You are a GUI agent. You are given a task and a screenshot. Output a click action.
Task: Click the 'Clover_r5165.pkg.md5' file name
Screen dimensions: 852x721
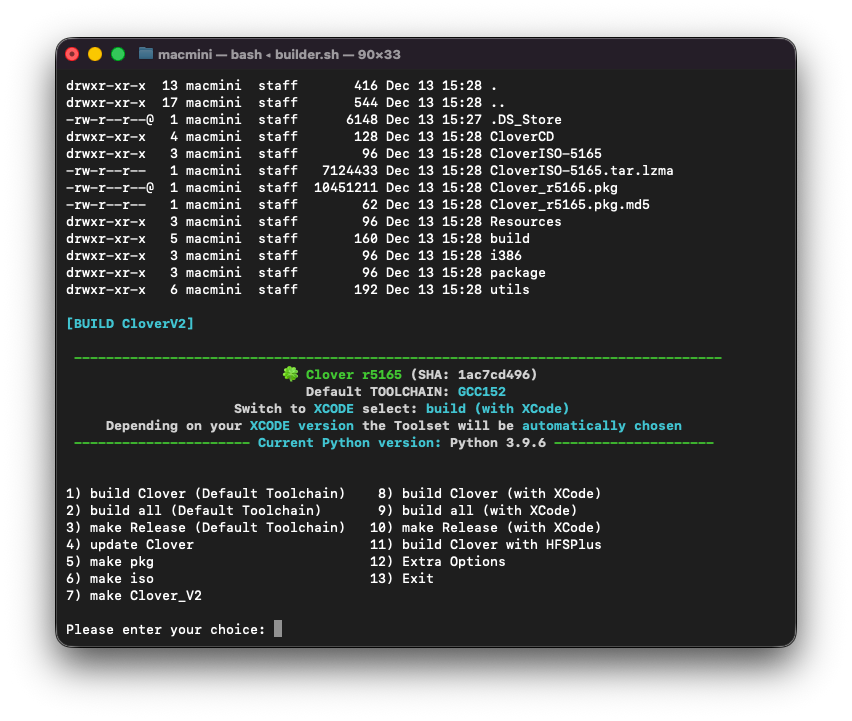click(569, 204)
